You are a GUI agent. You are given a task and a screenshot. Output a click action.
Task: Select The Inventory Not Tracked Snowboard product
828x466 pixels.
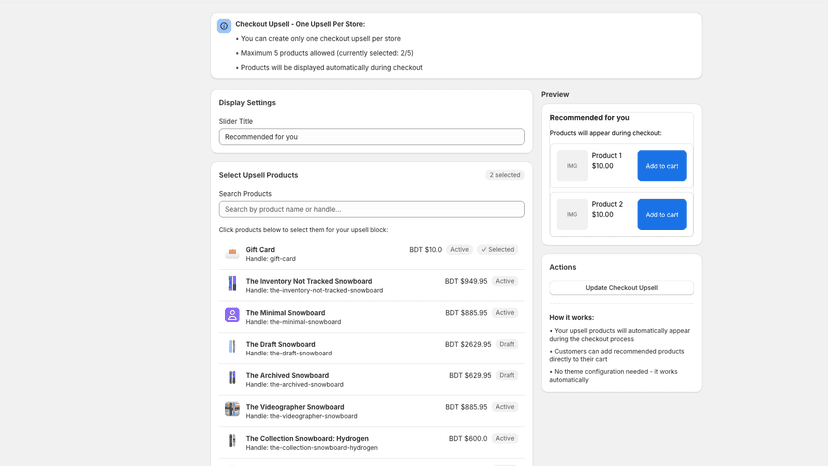[308, 281]
